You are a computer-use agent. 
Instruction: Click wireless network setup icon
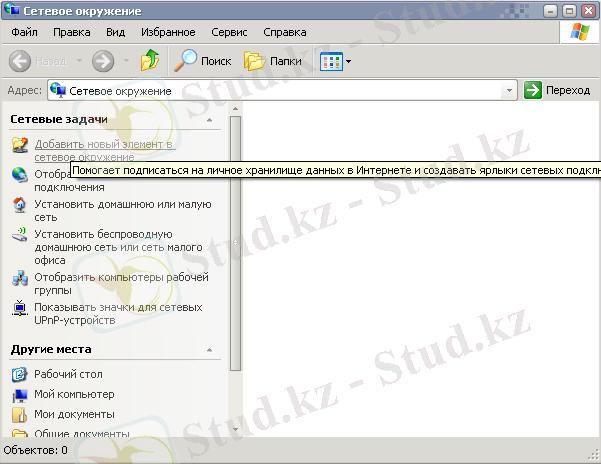point(20,234)
